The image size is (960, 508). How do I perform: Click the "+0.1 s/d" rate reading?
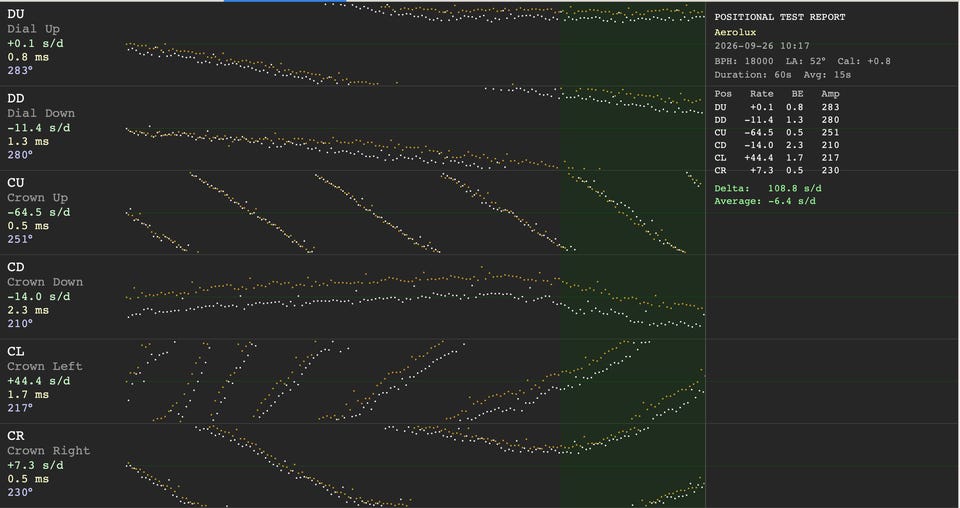click(35, 43)
